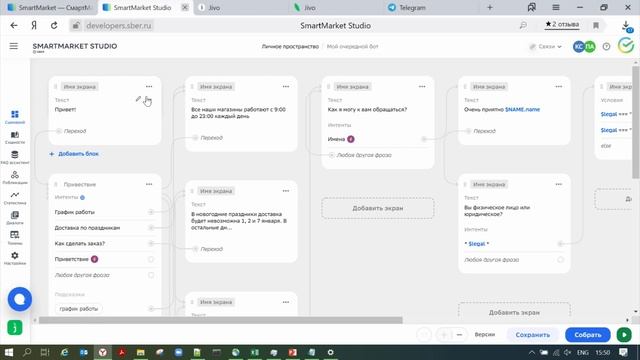The width and height of the screenshot is (640, 360).
Task: Open the hamburger menu beside SmartMarket Studio
Action: click(x=14, y=46)
